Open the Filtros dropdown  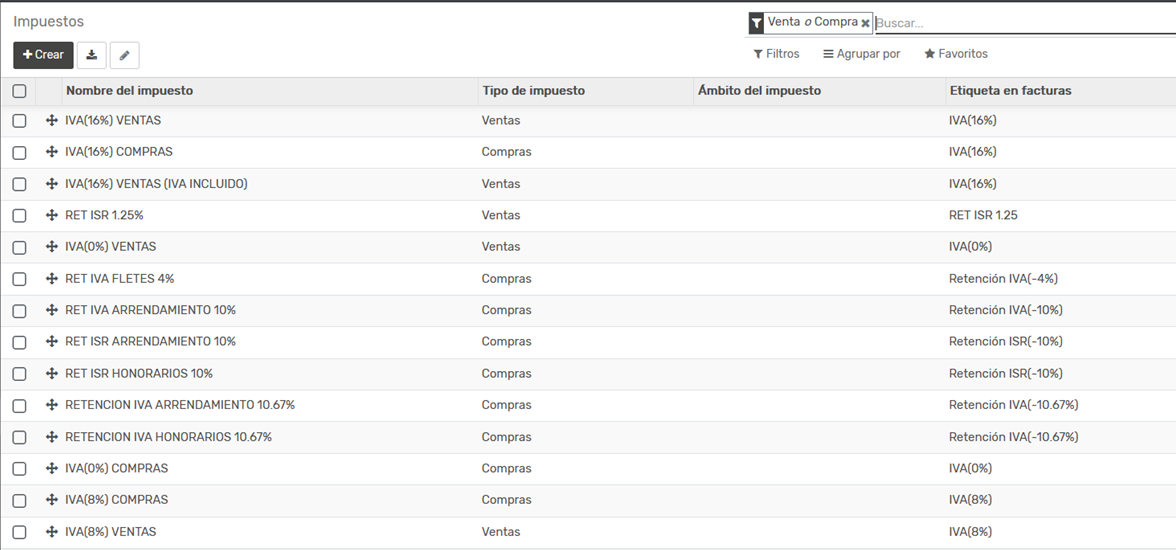pos(776,54)
